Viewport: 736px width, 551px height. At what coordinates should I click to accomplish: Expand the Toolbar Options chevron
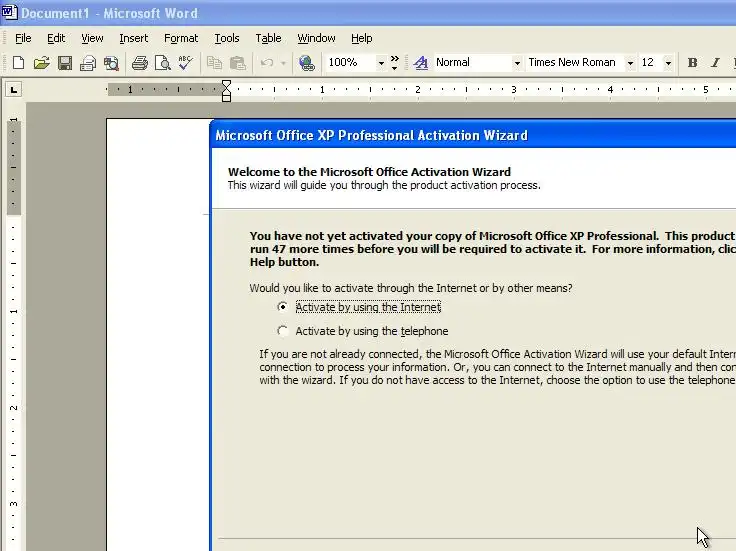[395, 62]
